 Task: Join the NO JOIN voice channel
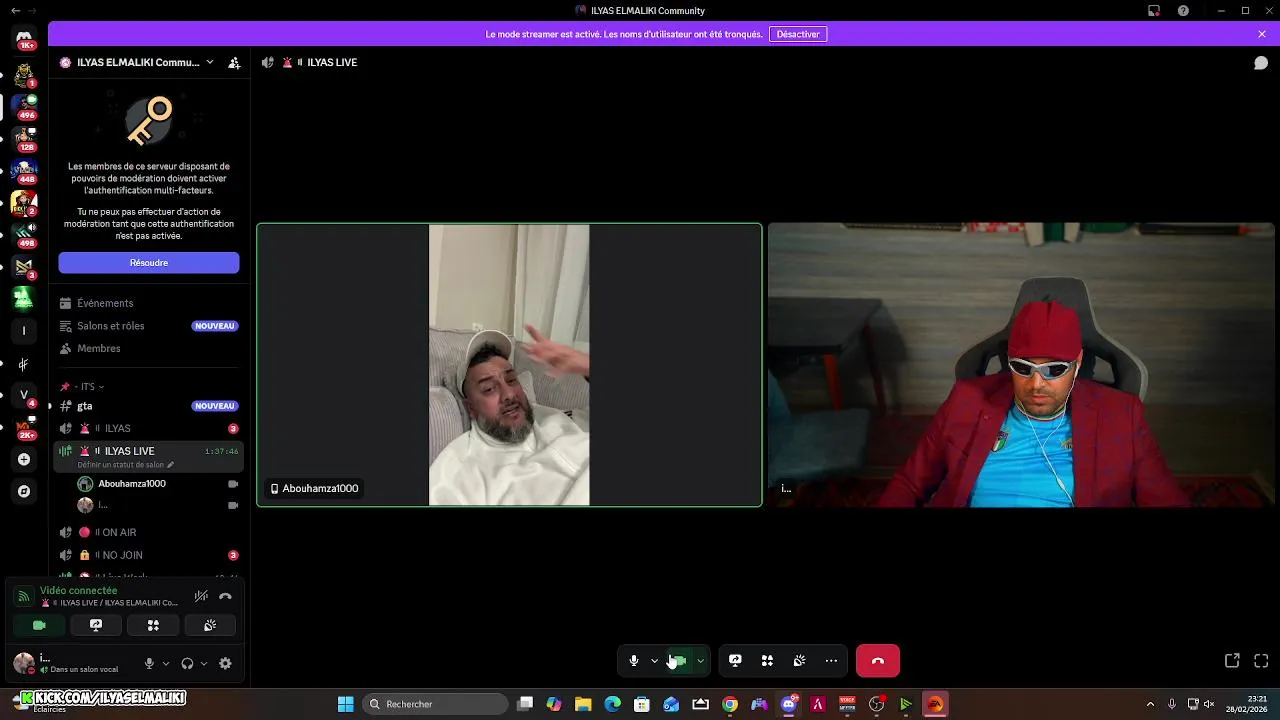click(x=148, y=555)
